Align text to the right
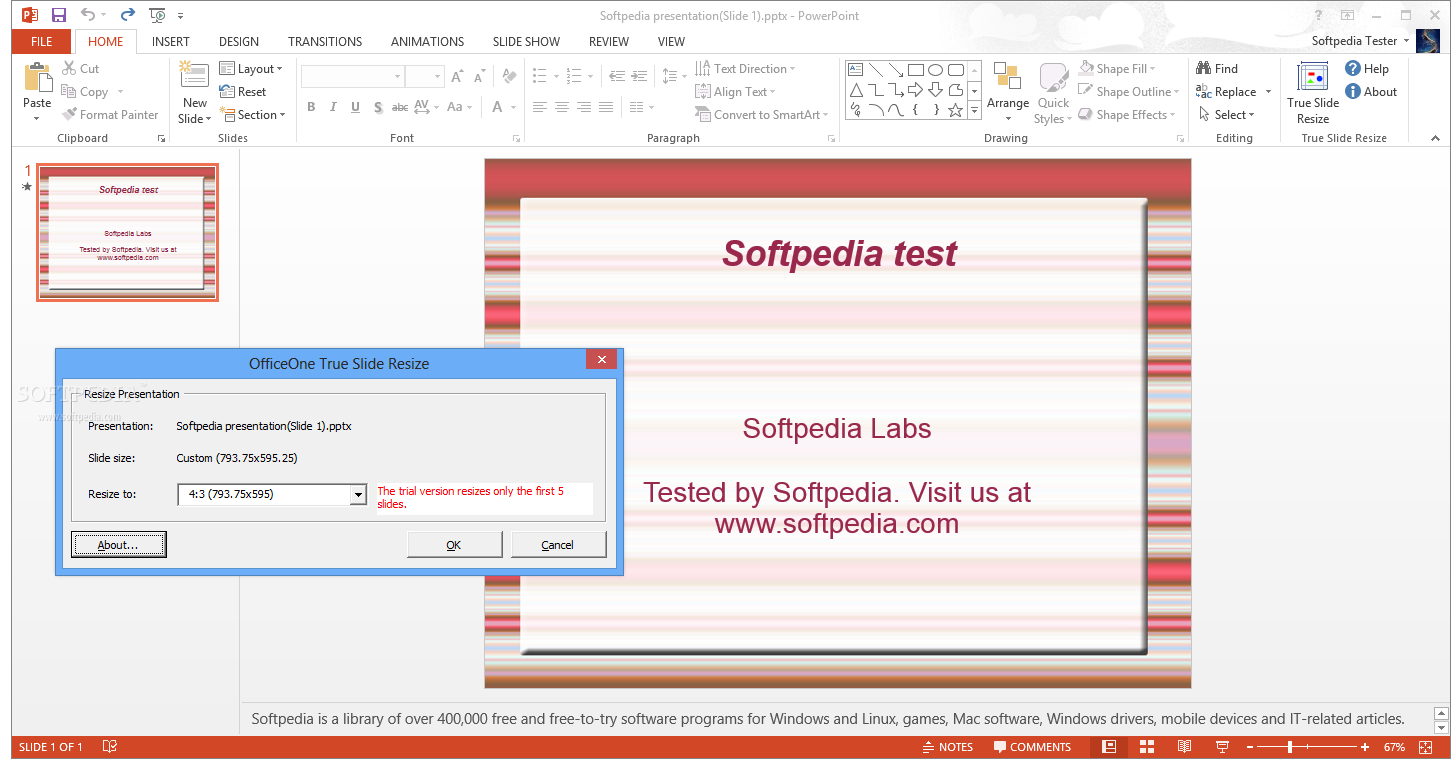The width and height of the screenshot is (1451, 759). [584, 107]
